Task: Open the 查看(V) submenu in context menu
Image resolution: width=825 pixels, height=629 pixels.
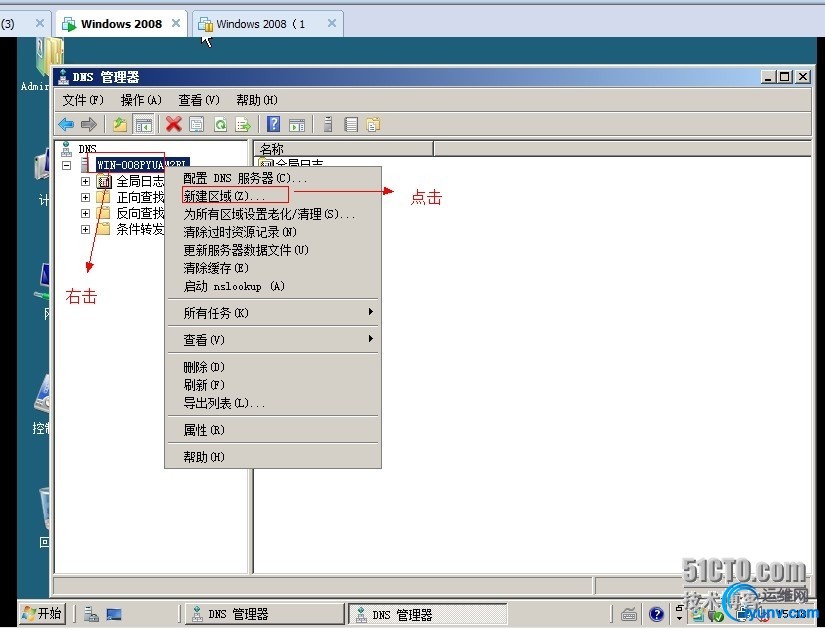Action: pos(273,340)
